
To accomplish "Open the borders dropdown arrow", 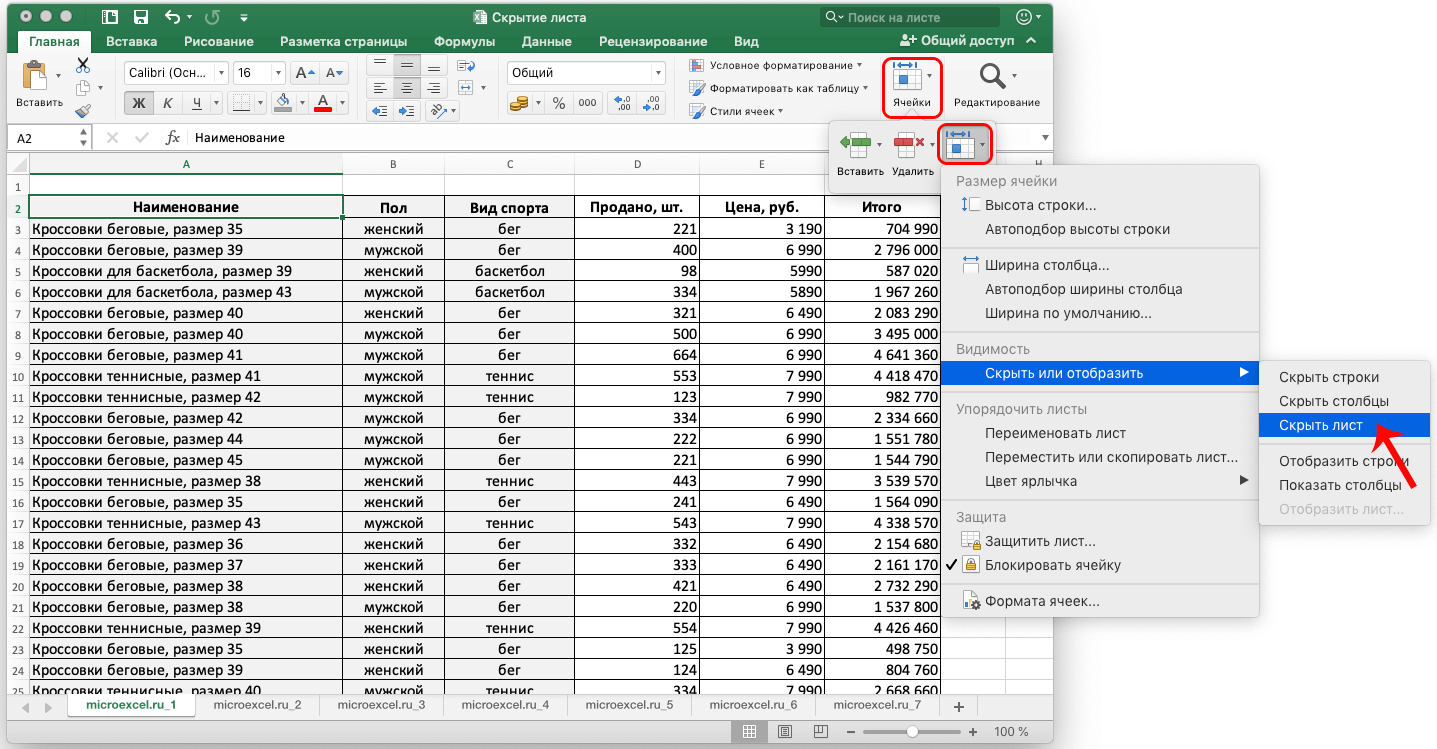I will coord(258,103).
